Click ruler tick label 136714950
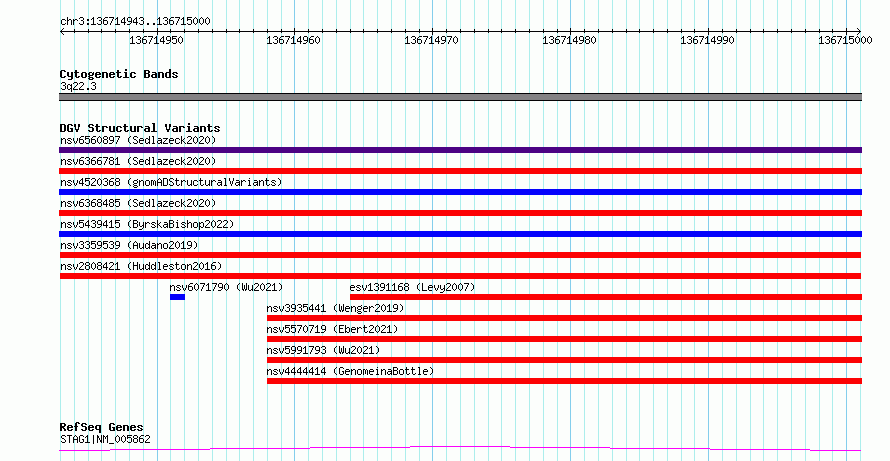The image size is (890, 461). pos(156,40)
